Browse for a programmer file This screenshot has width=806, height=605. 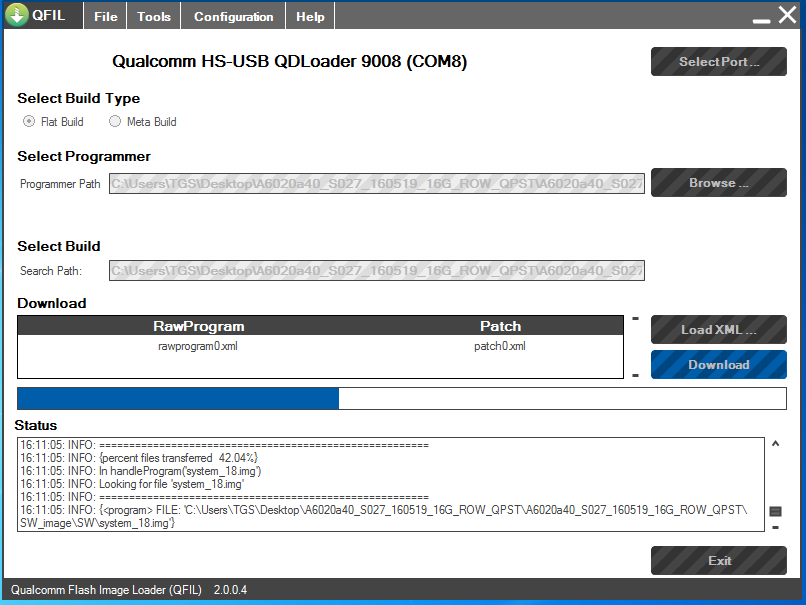tap(719, 182)
